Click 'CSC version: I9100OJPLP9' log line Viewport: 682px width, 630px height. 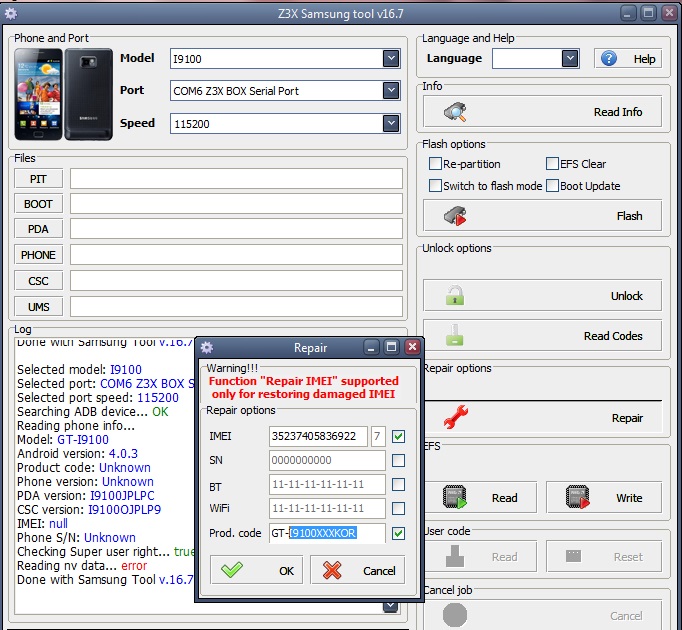tap(89, 509)
